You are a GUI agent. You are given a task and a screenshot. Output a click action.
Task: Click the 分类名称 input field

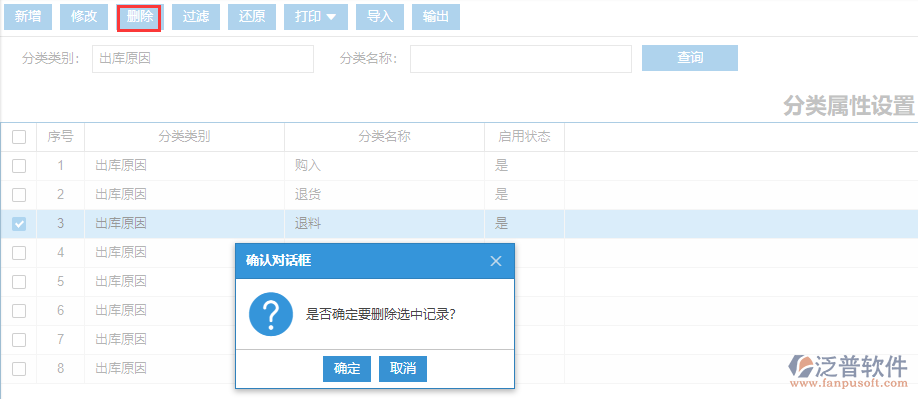click(520, 59)
